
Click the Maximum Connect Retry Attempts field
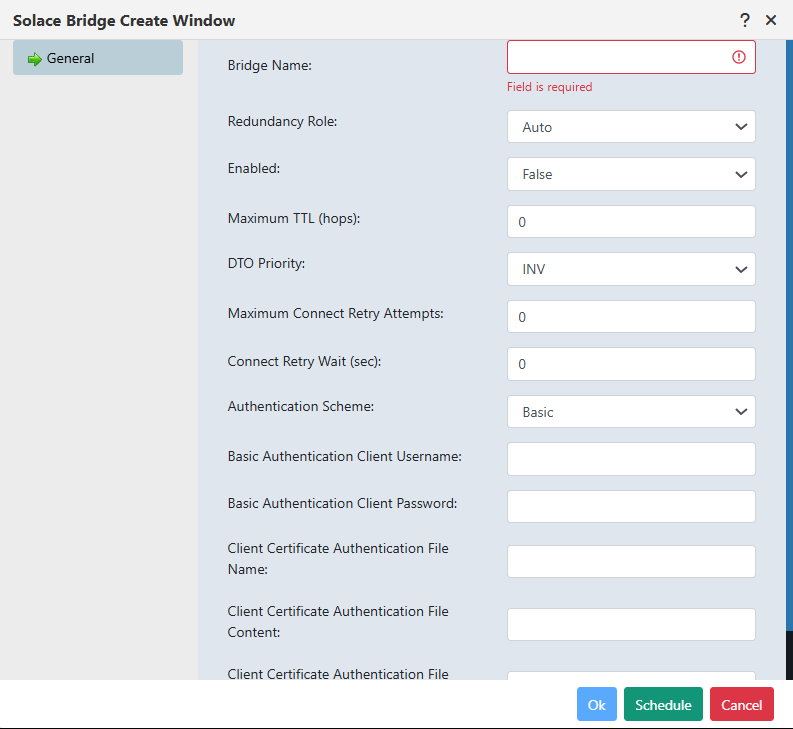pyautogui.click(x=631, y=317)
